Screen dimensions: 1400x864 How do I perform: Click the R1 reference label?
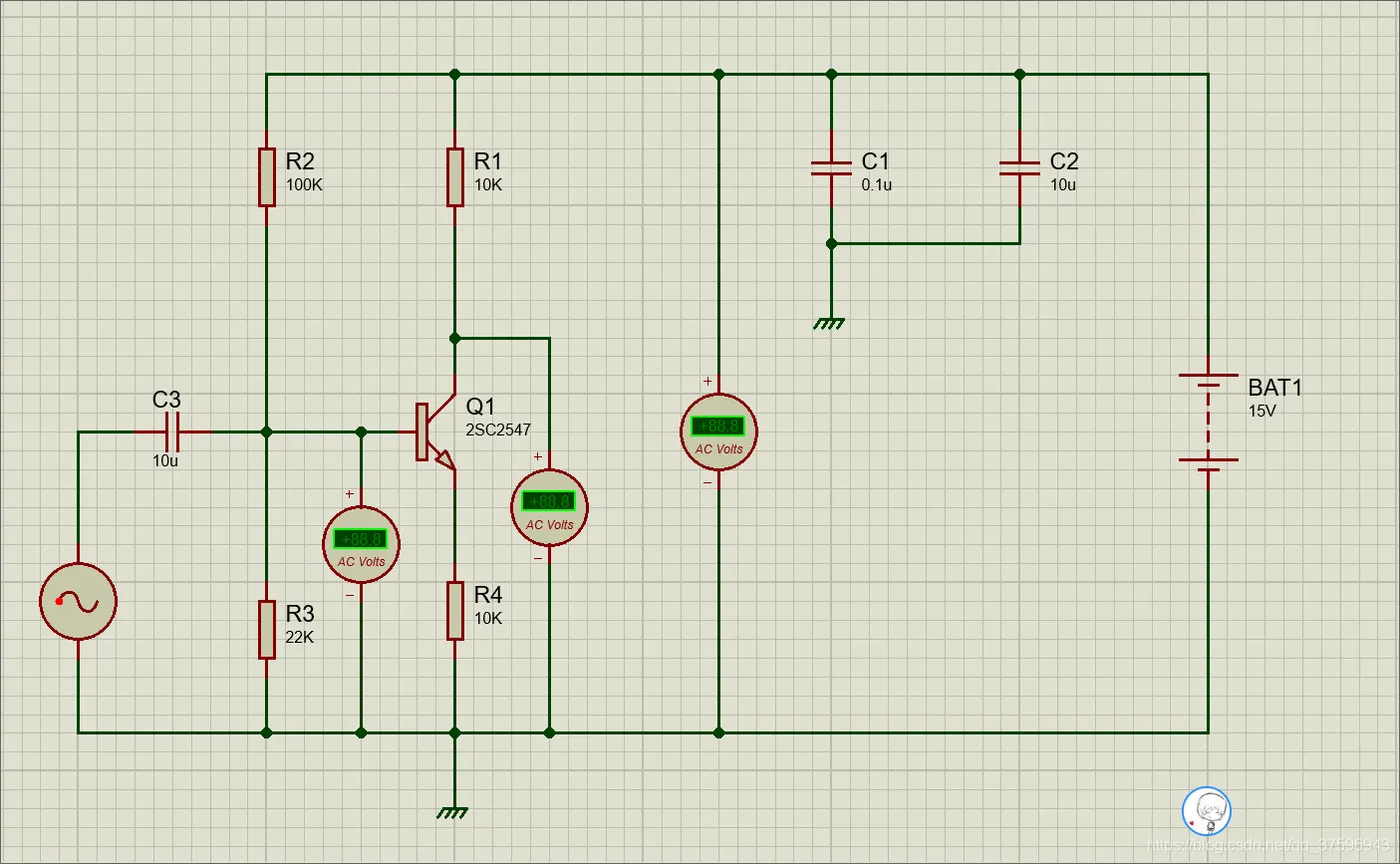pos(488,161)
